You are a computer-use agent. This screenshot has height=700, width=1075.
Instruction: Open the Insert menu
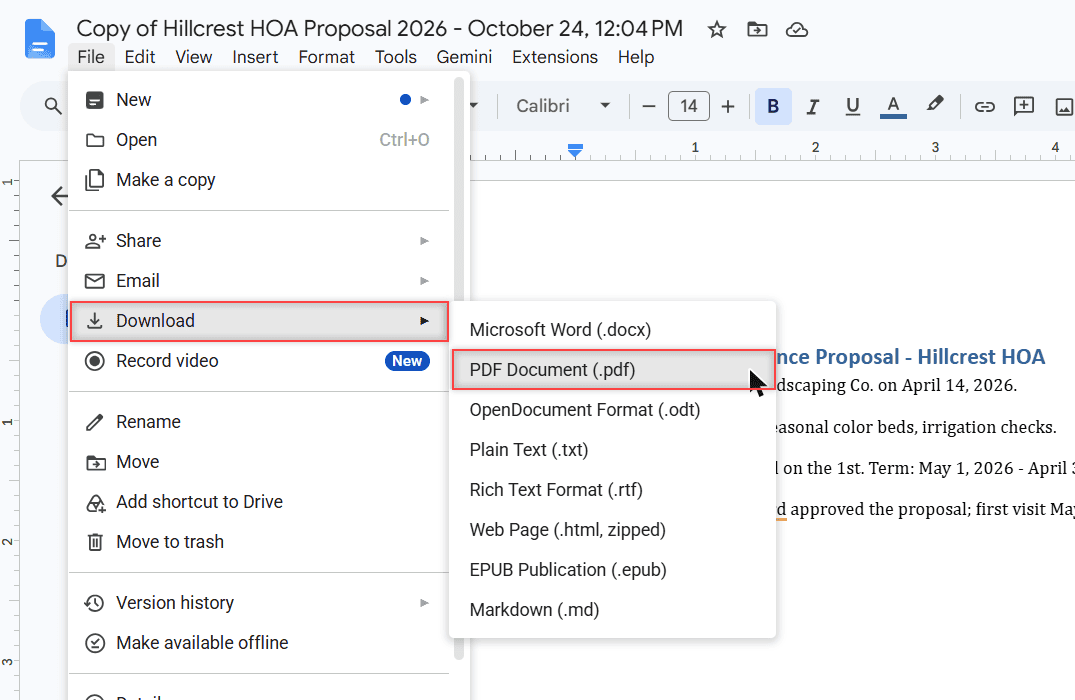point(255,57)
